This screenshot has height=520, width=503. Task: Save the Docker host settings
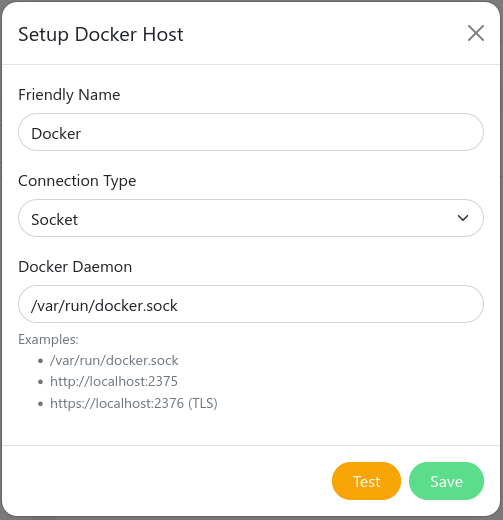(x=446, y=481)
